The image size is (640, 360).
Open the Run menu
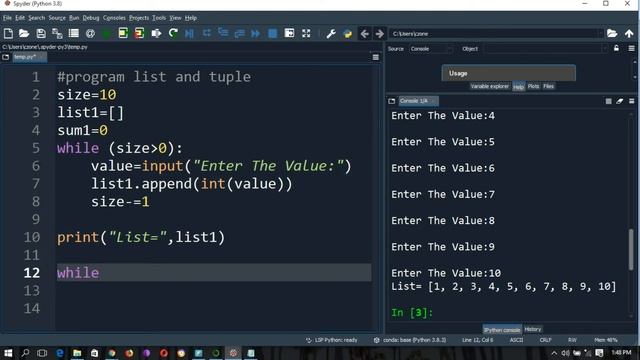[x=74, y=18]
